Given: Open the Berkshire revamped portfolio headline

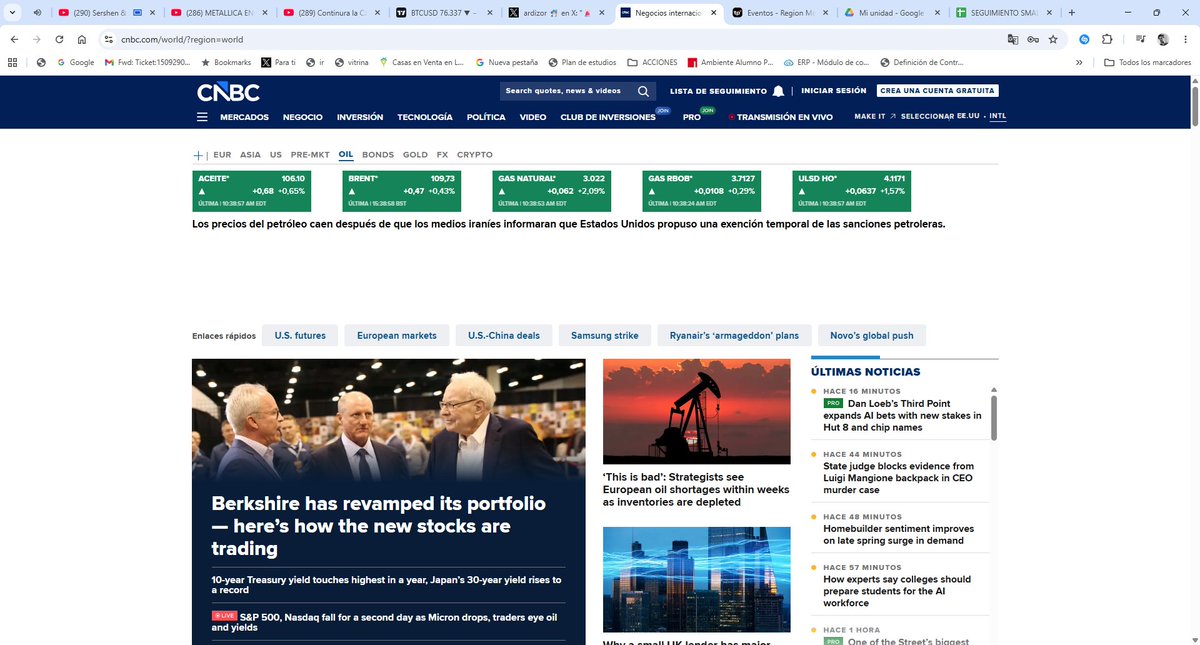Looking at the screenshot, I should (x=379, y=526).
